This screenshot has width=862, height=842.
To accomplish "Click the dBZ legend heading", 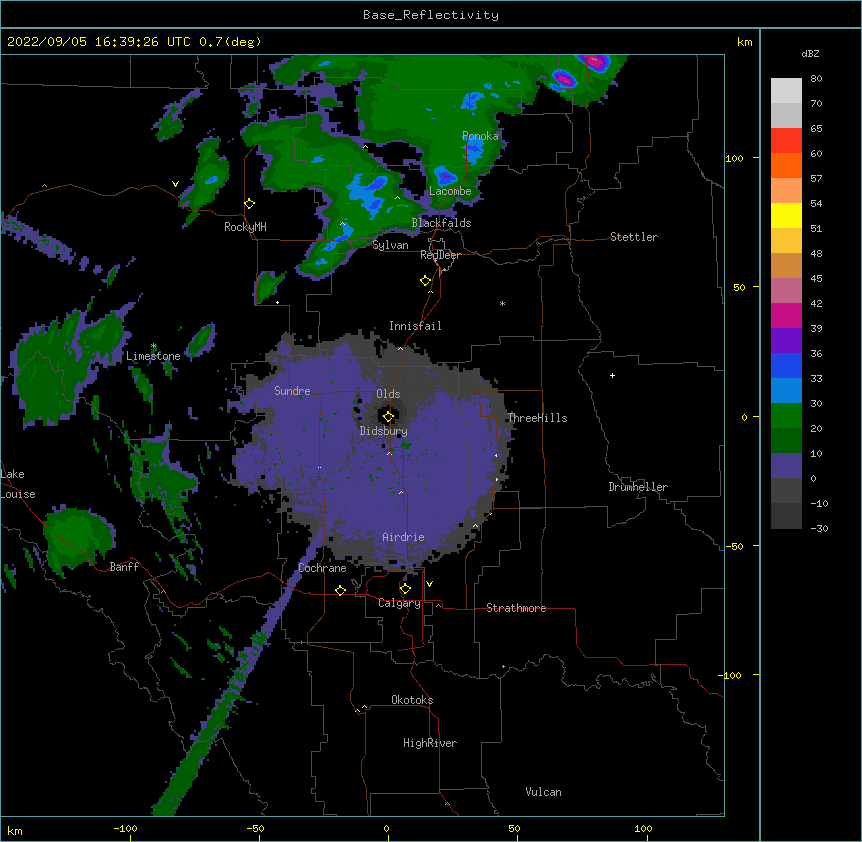I will coord(810,54).
